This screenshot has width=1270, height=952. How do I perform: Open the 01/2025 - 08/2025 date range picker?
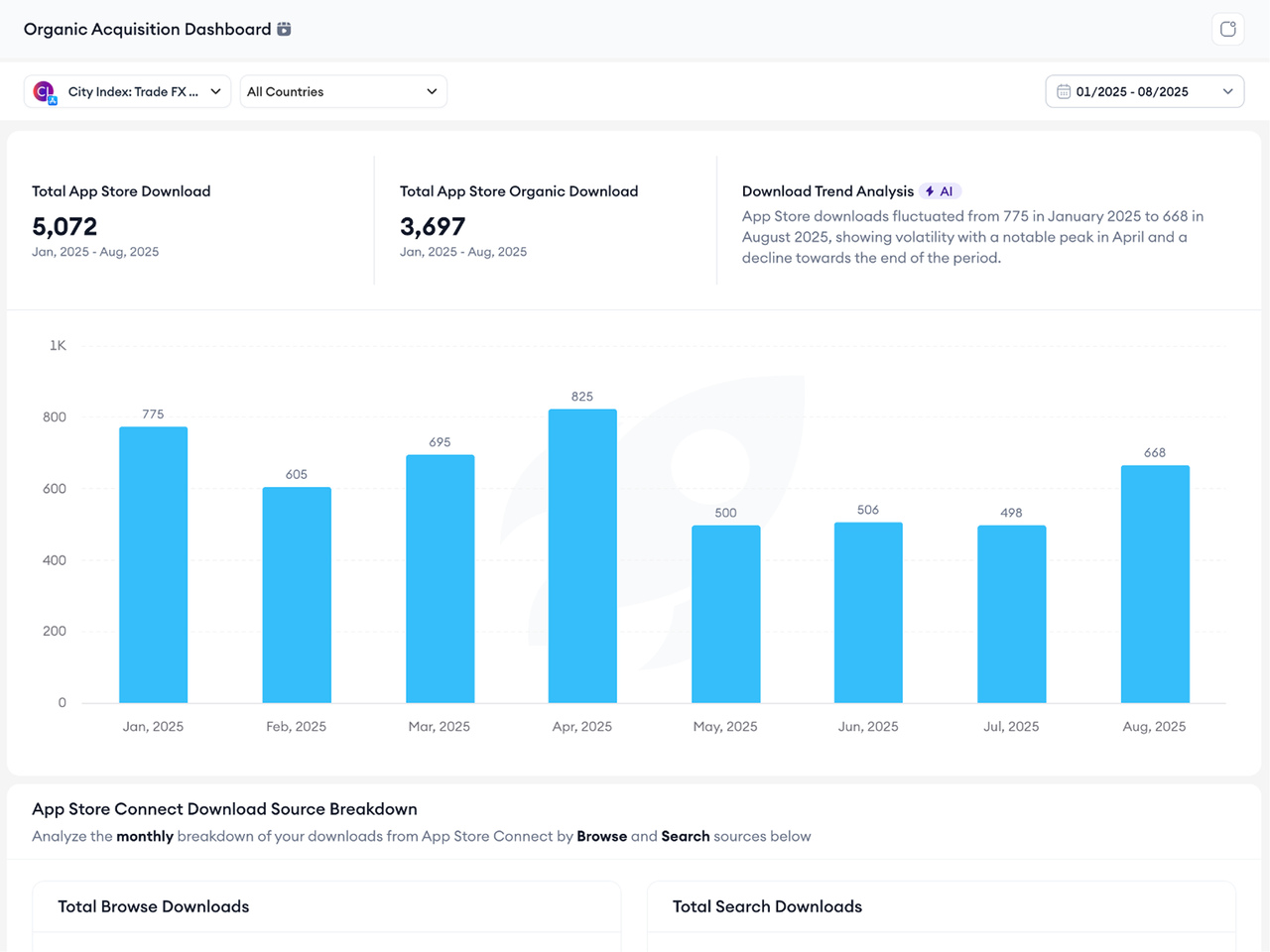1144,91
